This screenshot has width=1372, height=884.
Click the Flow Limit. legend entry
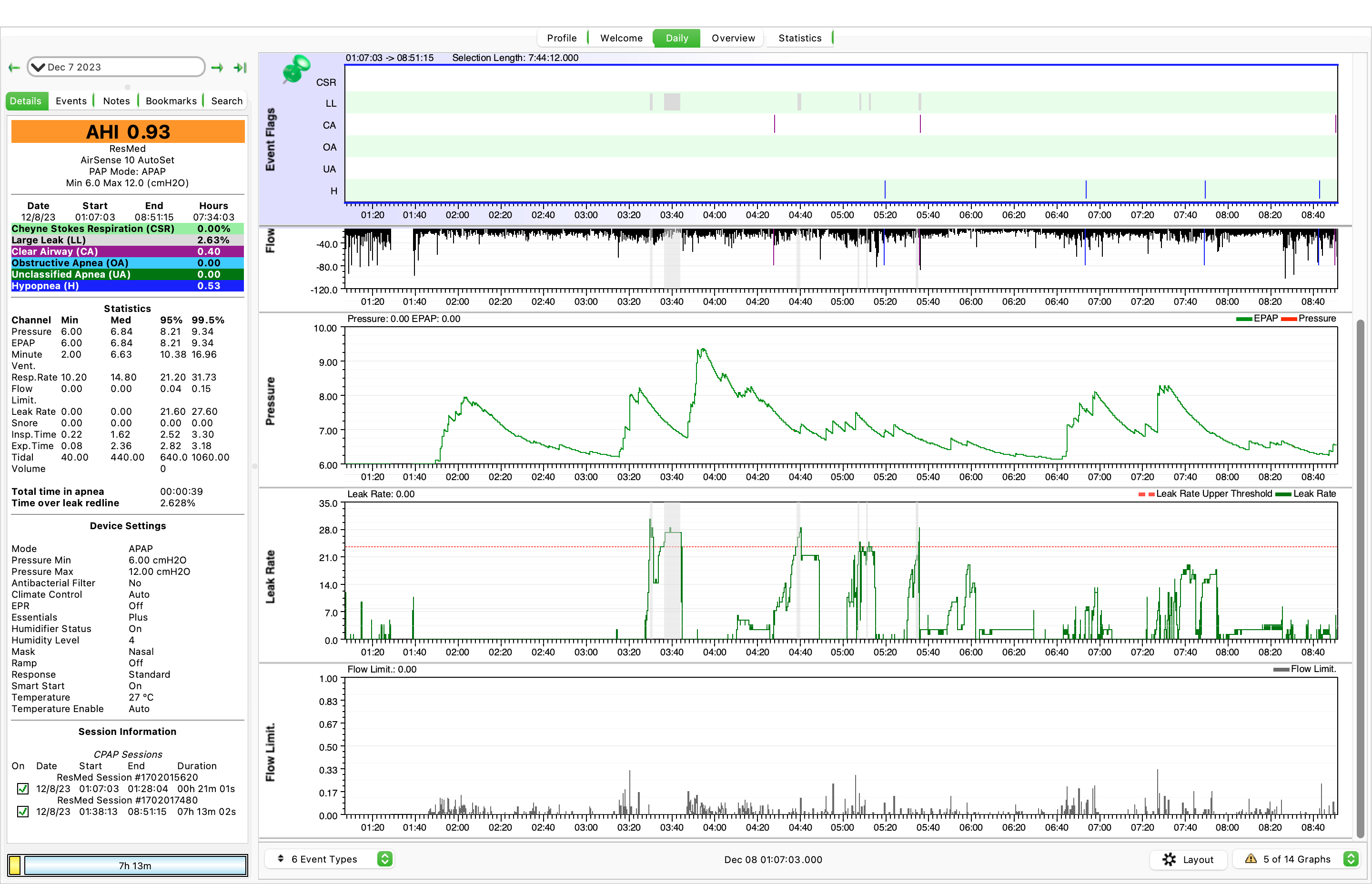pos(1305,669)
